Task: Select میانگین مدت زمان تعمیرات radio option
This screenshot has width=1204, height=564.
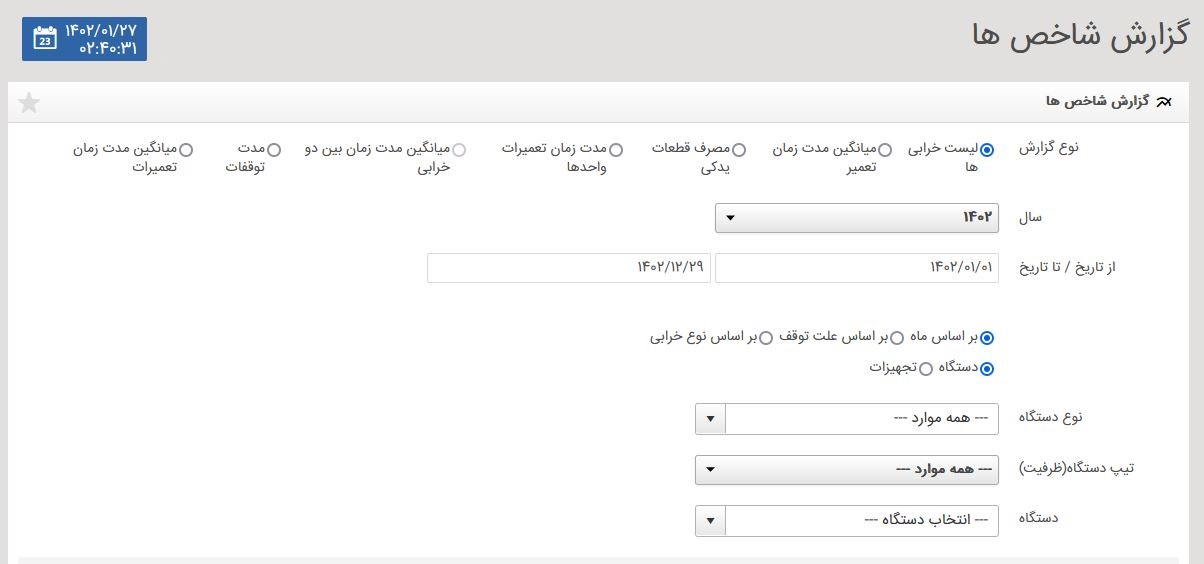Action: pos(185,150)
